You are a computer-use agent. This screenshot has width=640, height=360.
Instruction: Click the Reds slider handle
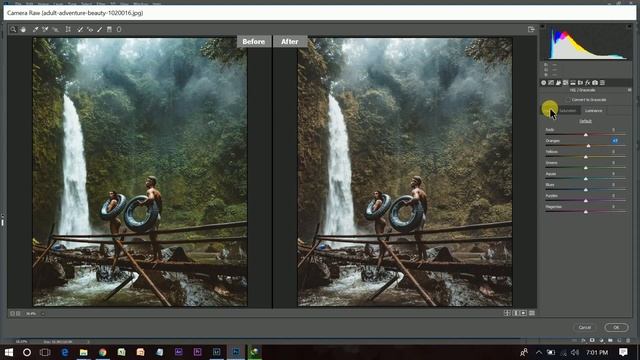(586, 135)
